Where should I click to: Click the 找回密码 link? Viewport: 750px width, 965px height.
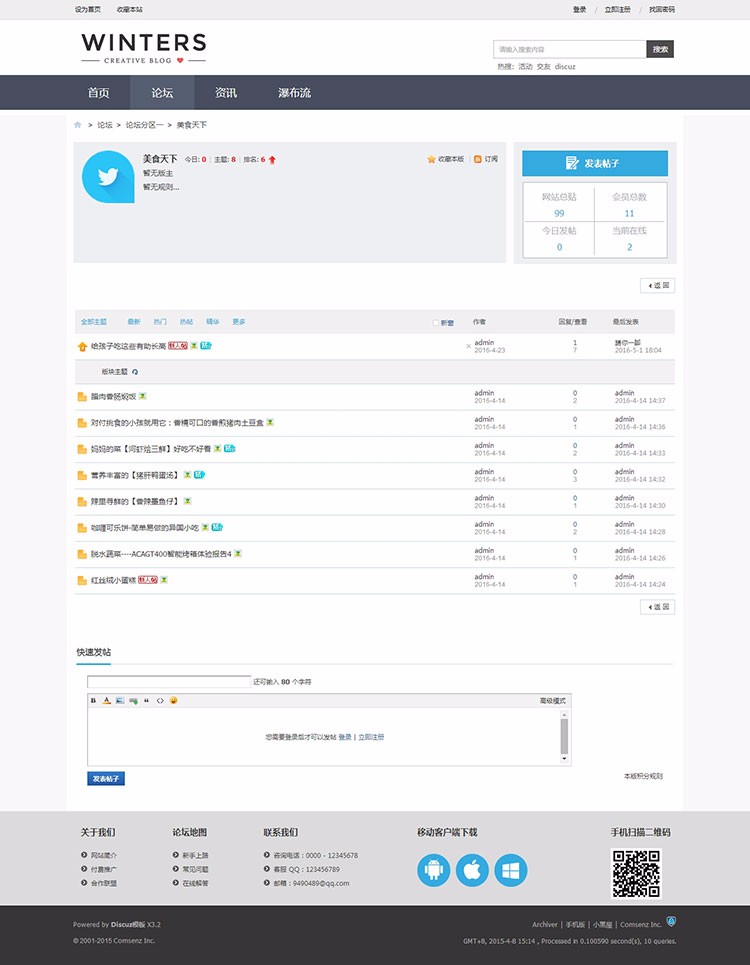662,10
